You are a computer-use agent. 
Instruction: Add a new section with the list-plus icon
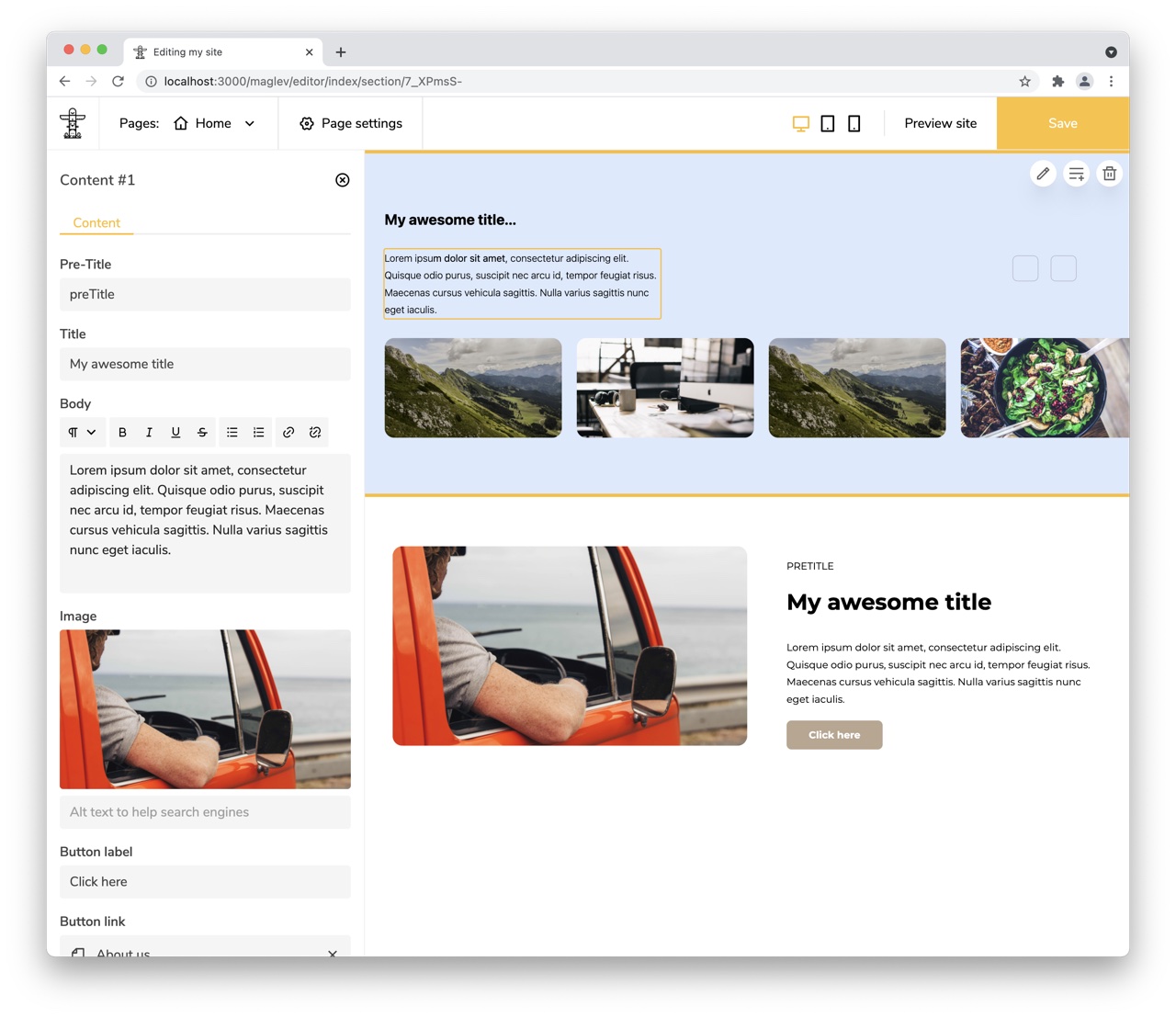[1076, 173]
